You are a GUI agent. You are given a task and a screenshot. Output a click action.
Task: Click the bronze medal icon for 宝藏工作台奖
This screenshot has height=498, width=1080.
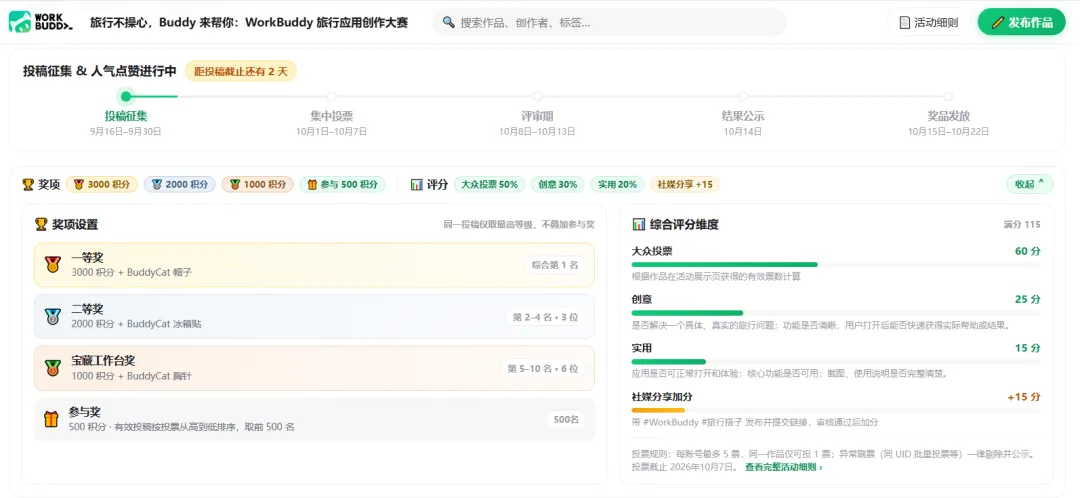tap(53, 368)
